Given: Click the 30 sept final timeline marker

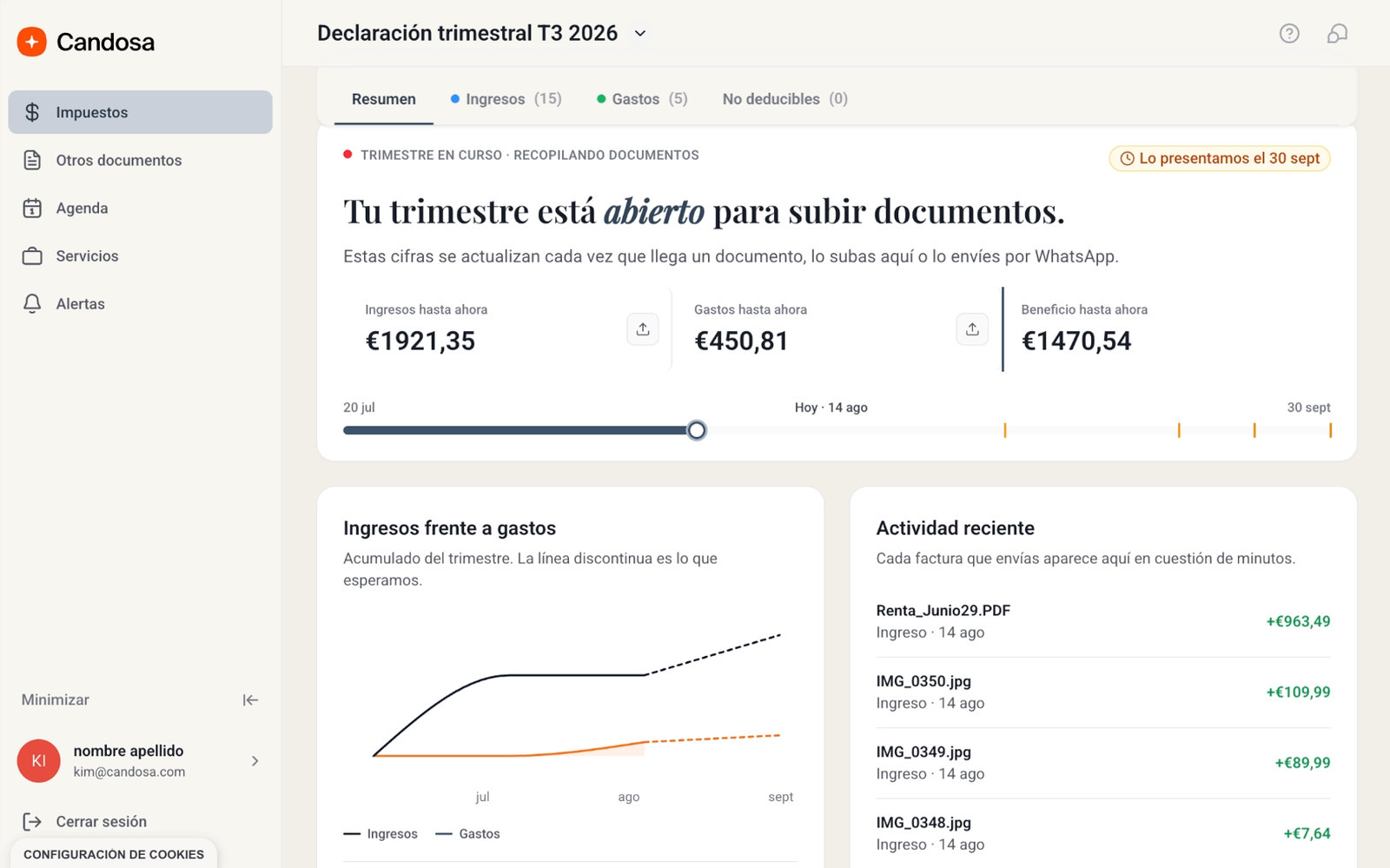Looking at the screenshot, I should point(1330,430).
